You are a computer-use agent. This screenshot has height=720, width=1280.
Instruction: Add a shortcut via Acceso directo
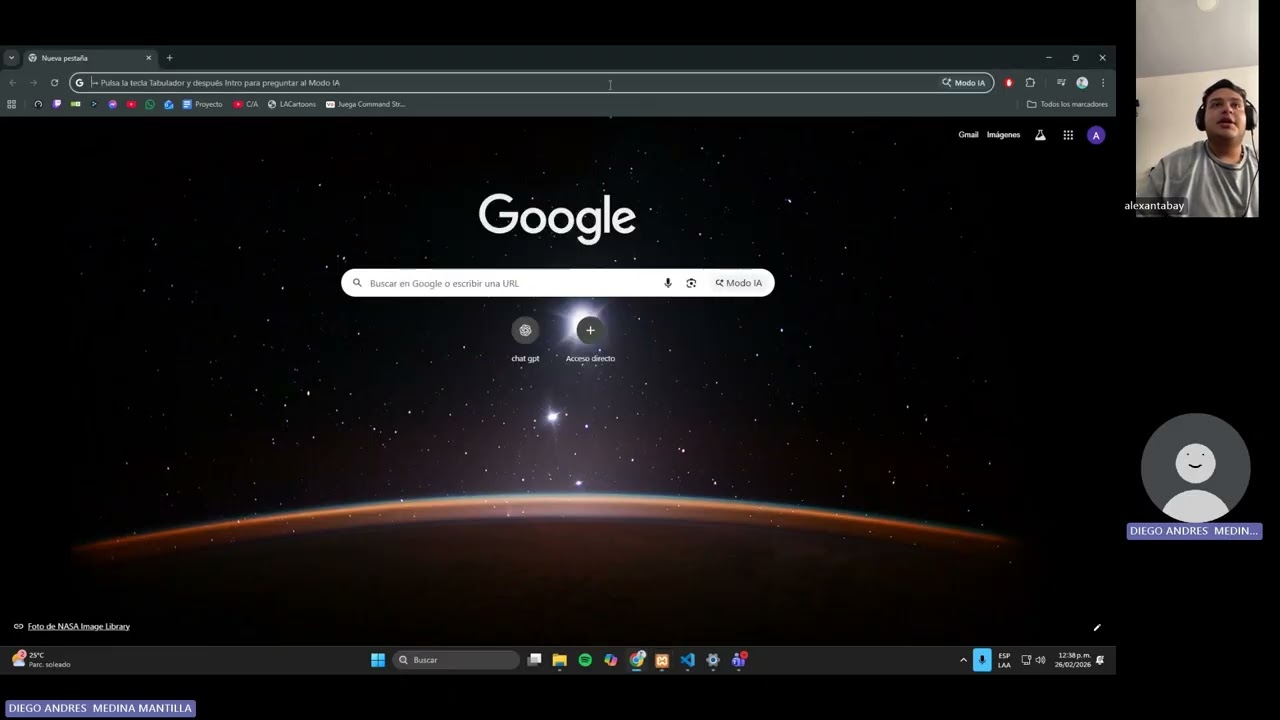590,340
